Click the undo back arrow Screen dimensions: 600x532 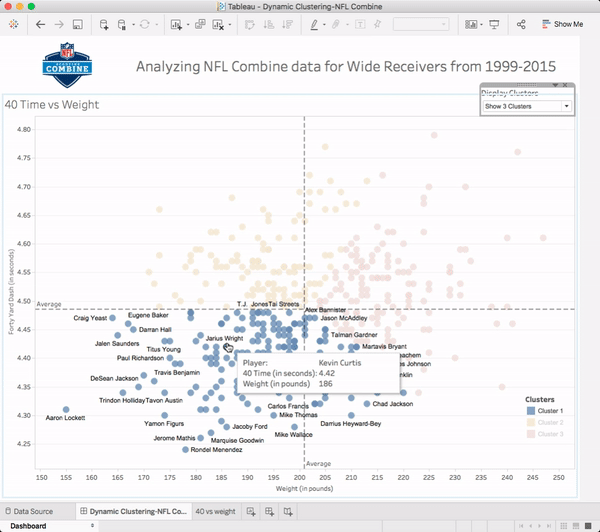point(40,24)
